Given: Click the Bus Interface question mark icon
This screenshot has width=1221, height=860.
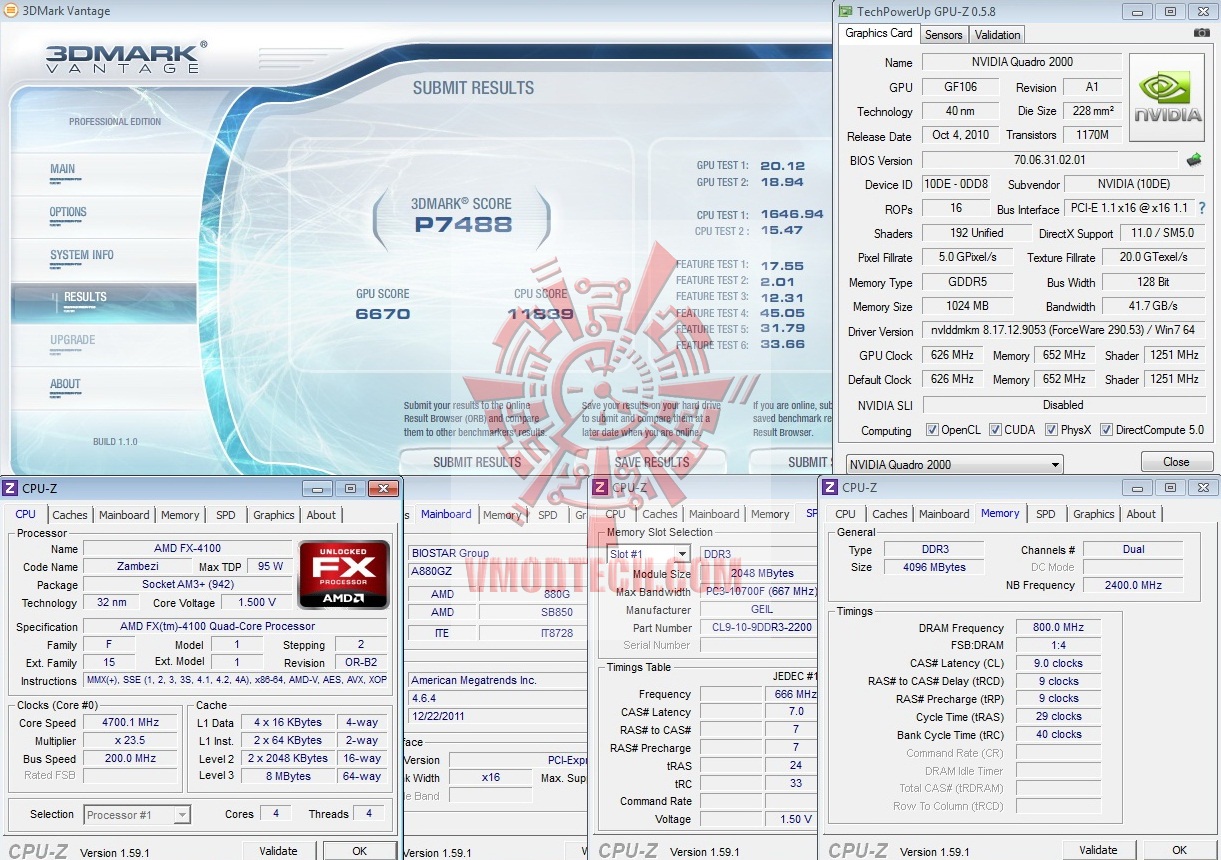Looking at the screenshot, I should pyautogui.click(x=1202, y=208).
